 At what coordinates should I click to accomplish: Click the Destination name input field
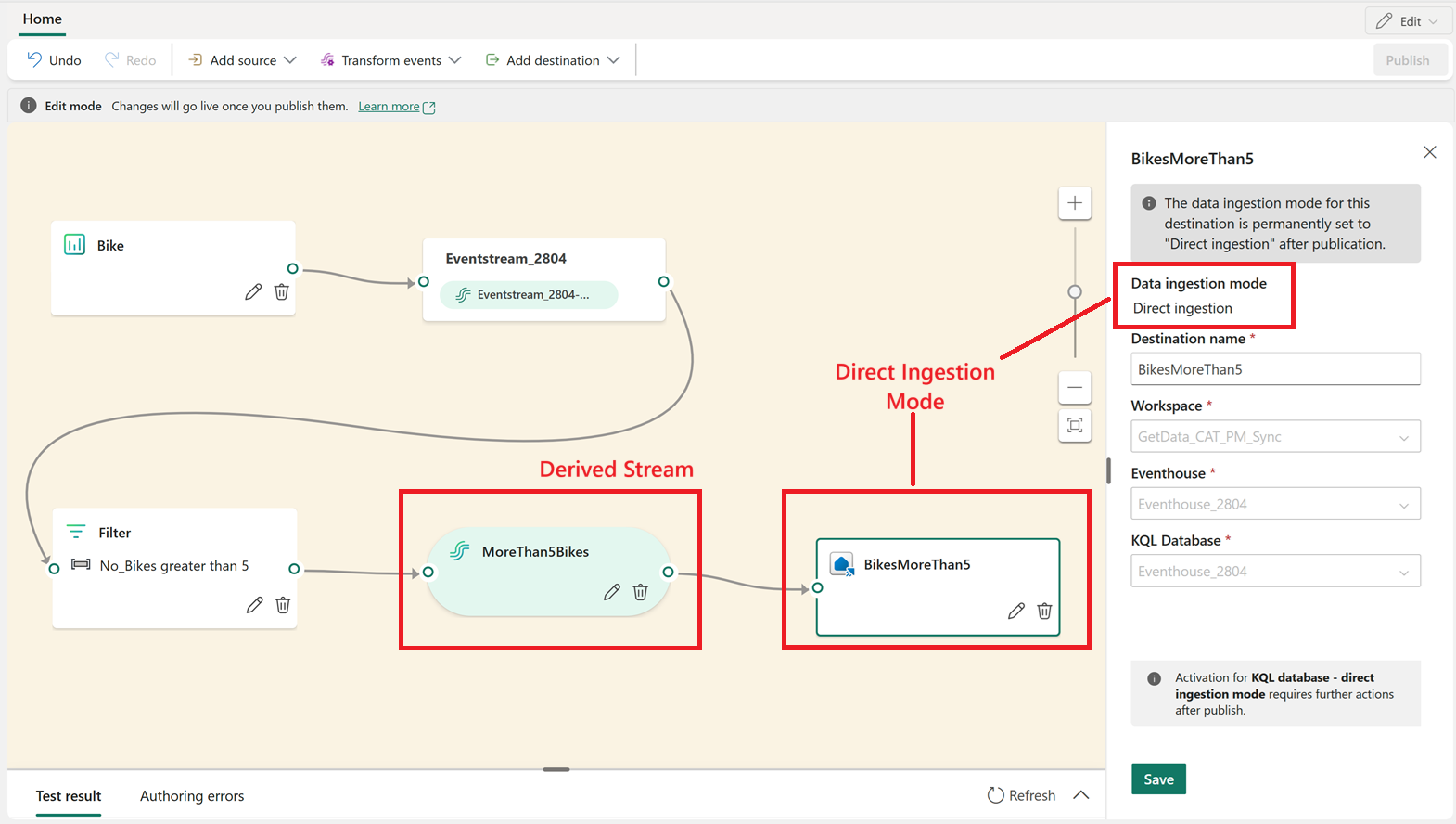(x=1275, y=369)
